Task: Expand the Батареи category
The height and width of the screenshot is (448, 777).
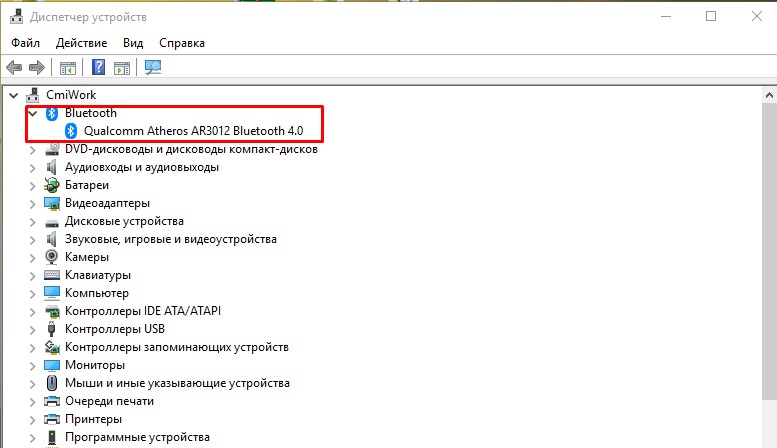Action: click(x=33, y=186)
